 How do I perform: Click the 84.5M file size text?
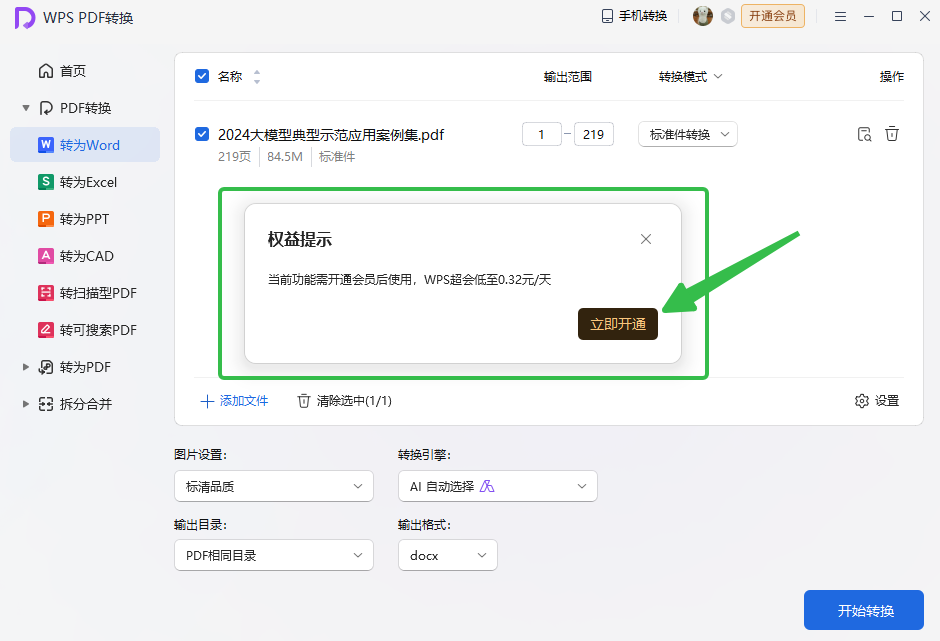(x=285, y=157)
